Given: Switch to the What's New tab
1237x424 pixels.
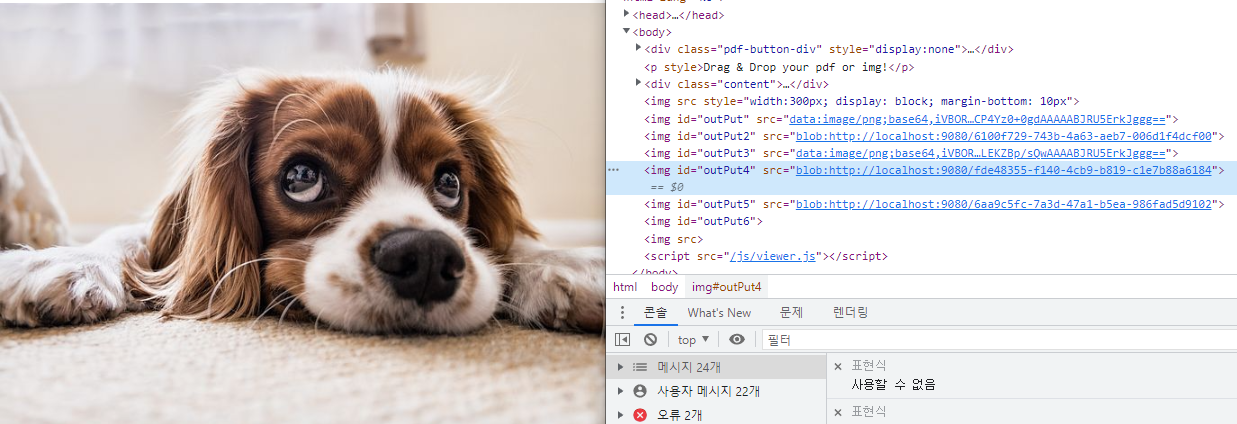Looking at the screenshot, I should (x=719, y=313).
